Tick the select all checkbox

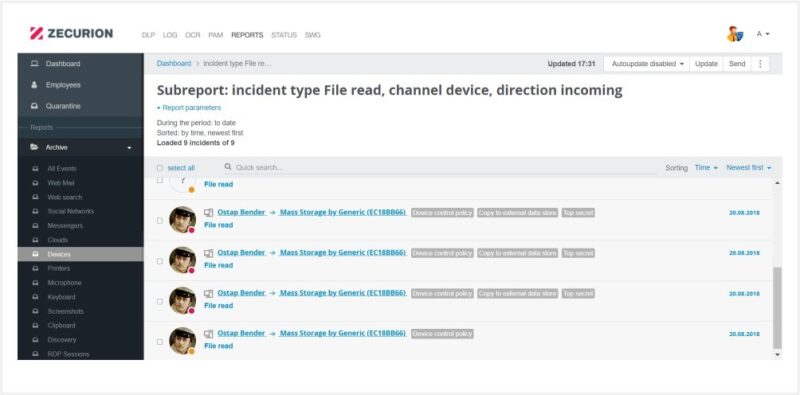tap(160, 168)
